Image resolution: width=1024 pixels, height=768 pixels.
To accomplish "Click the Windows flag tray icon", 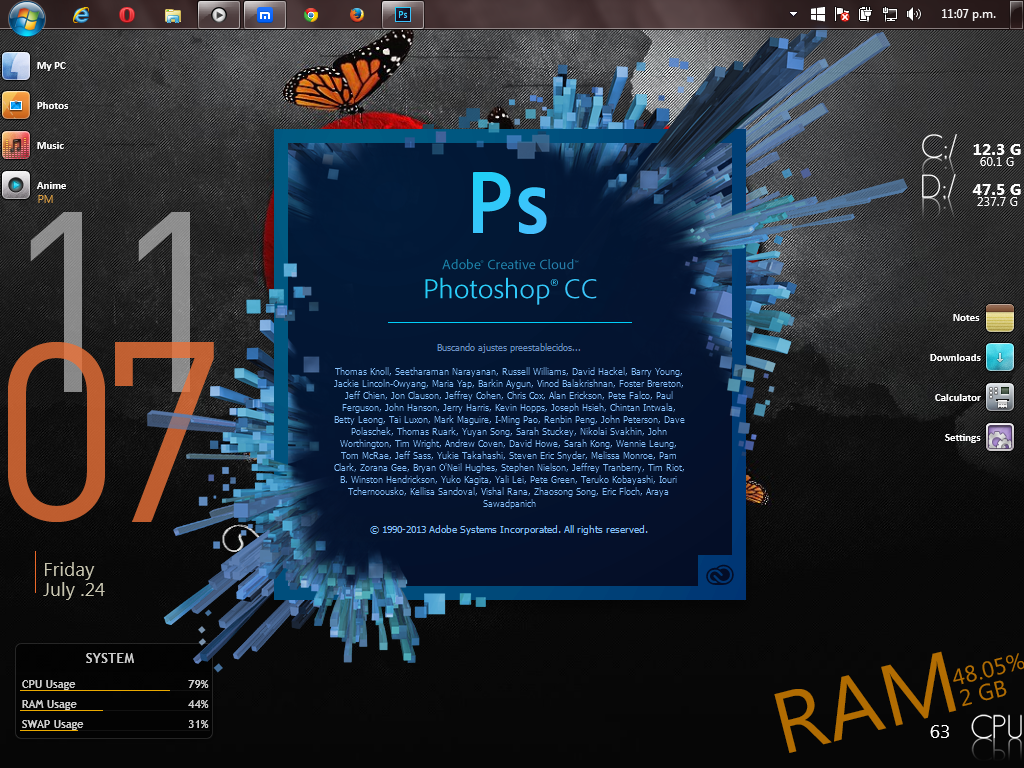I will [817, 14].
